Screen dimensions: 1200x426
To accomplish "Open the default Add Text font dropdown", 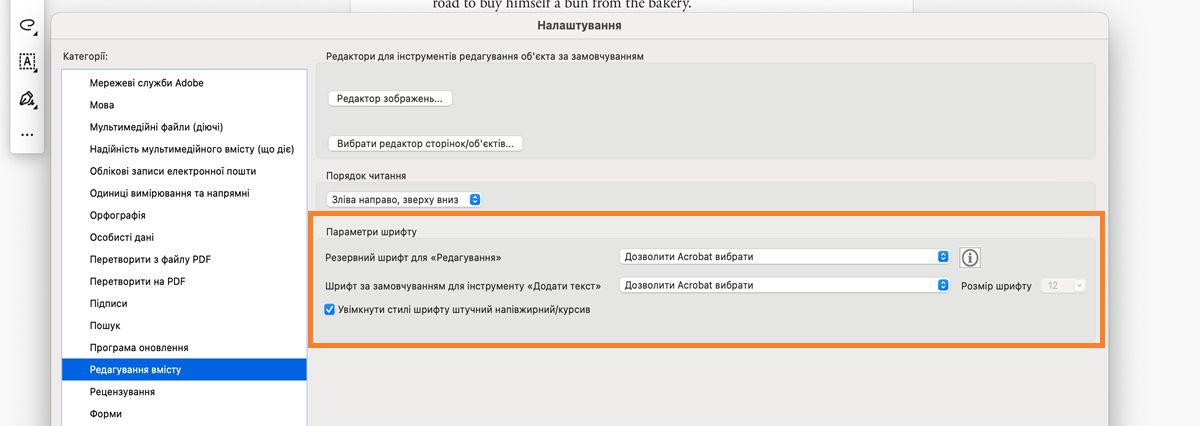I will [x=785, y=286].
